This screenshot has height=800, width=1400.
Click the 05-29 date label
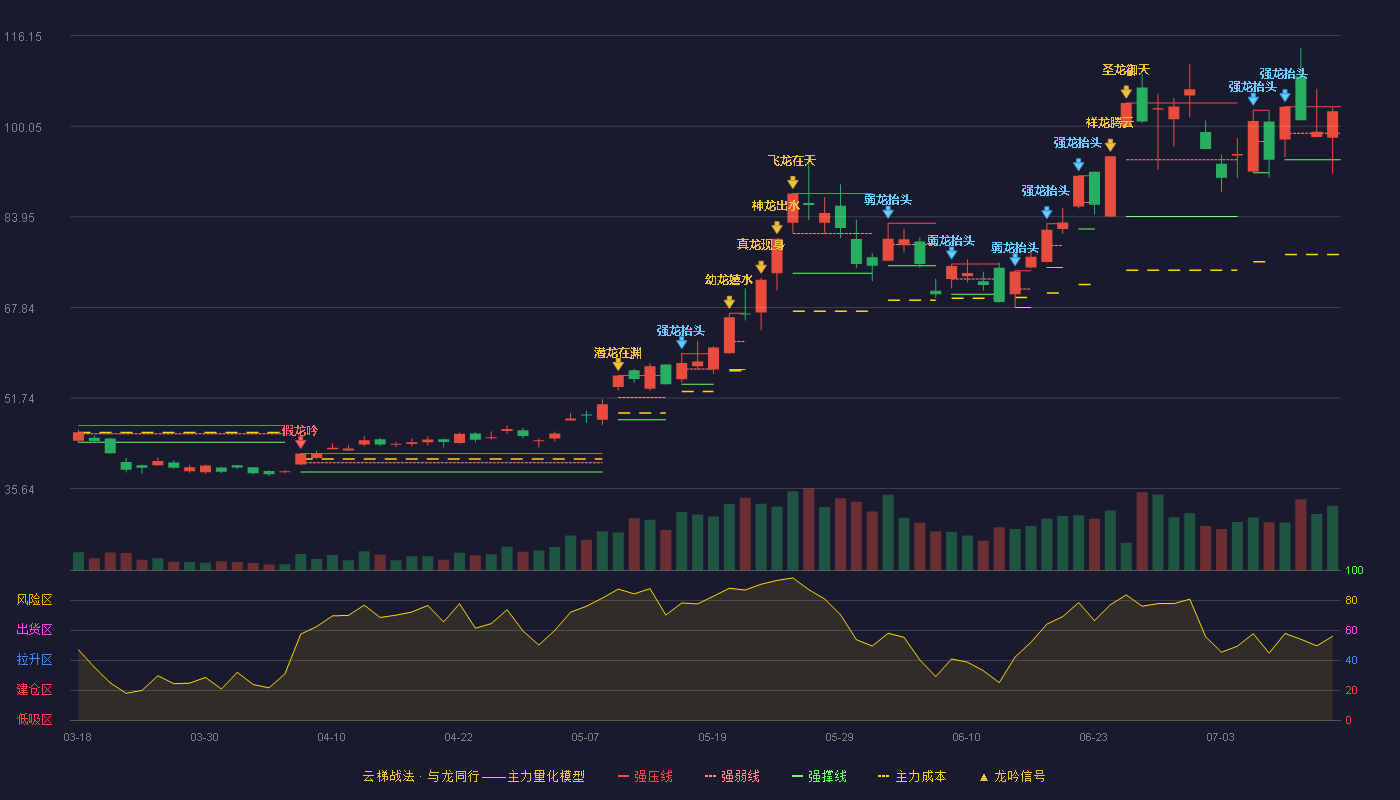click(839, 737)
